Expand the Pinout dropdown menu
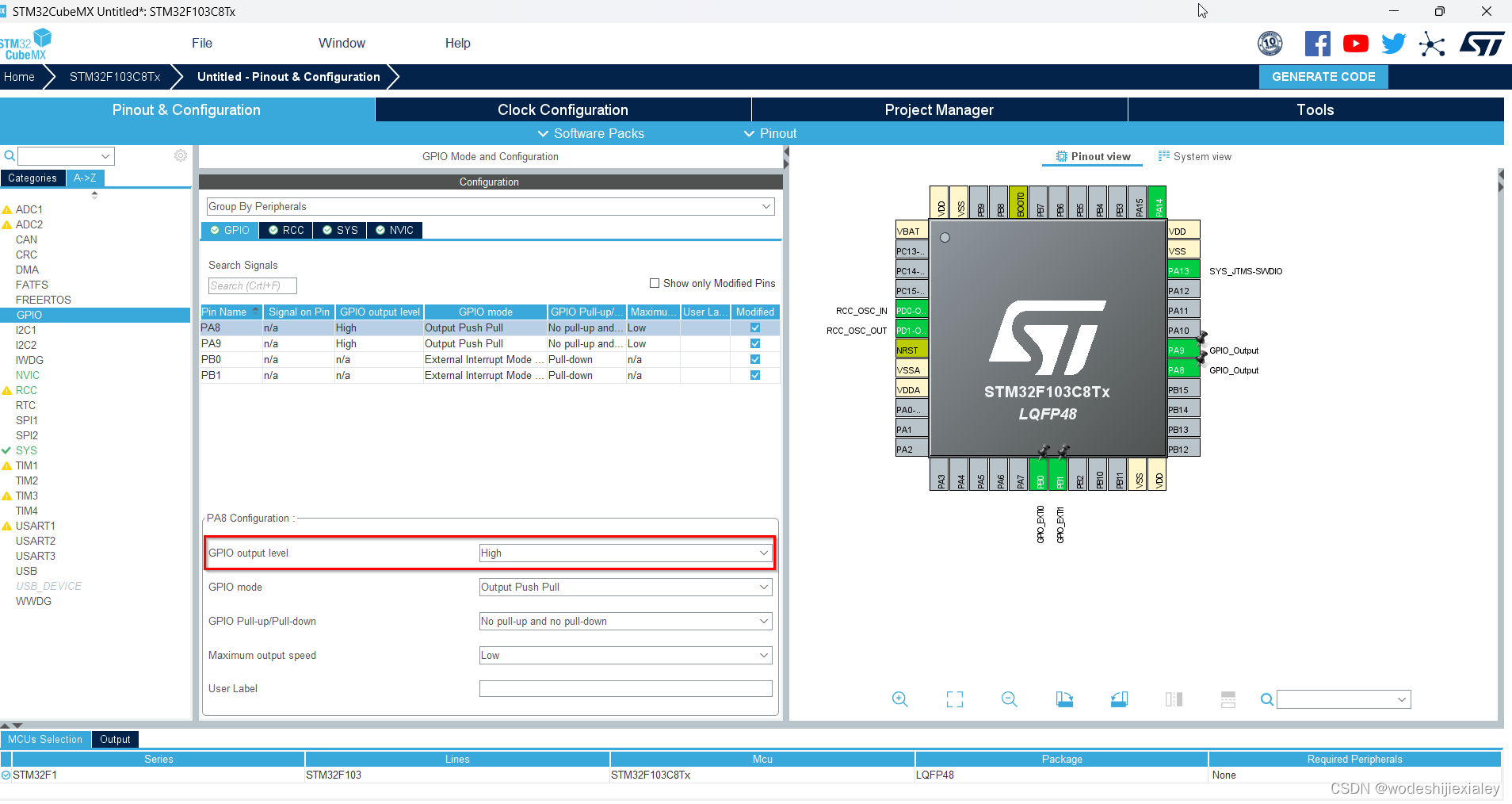The width and height of the screenshot is (1512, 804). (x=770, y=133)
